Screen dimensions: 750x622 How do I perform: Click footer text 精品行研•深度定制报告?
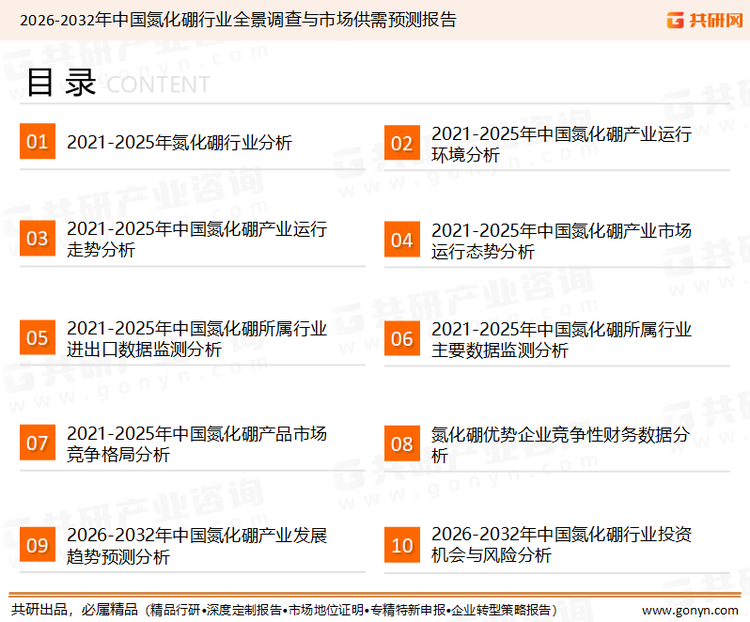[216, 610]
